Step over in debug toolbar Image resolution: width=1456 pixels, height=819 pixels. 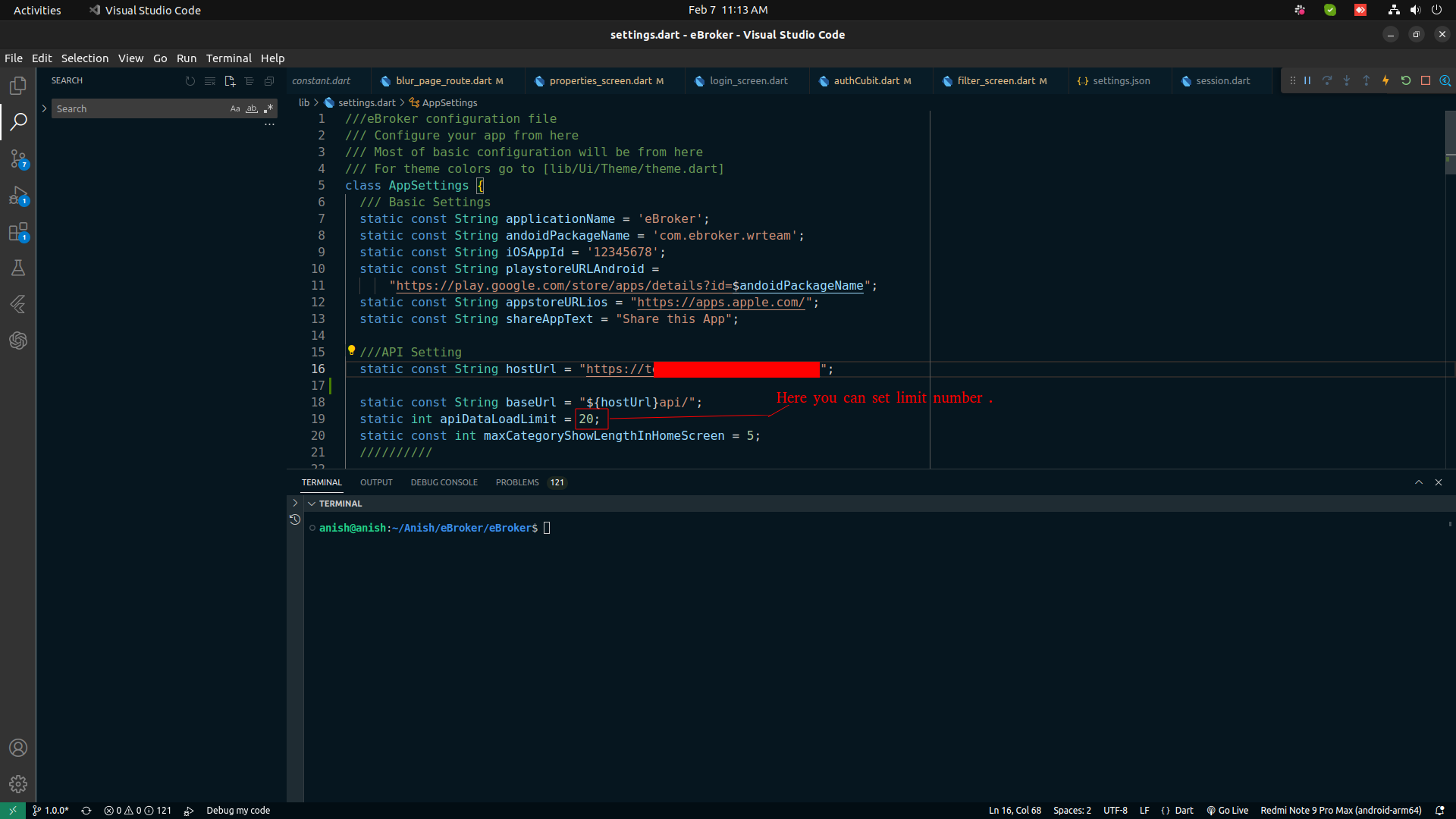point(1327,80)
